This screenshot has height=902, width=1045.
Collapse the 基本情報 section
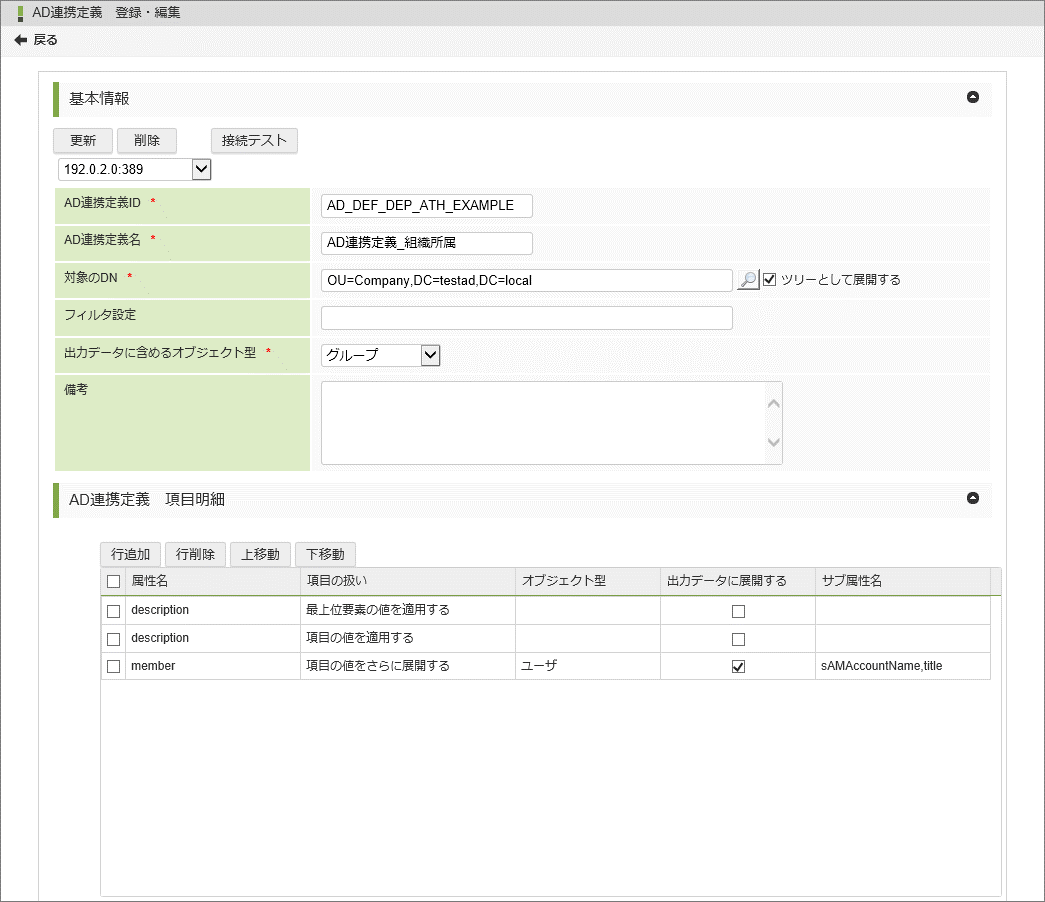point(972,98)
